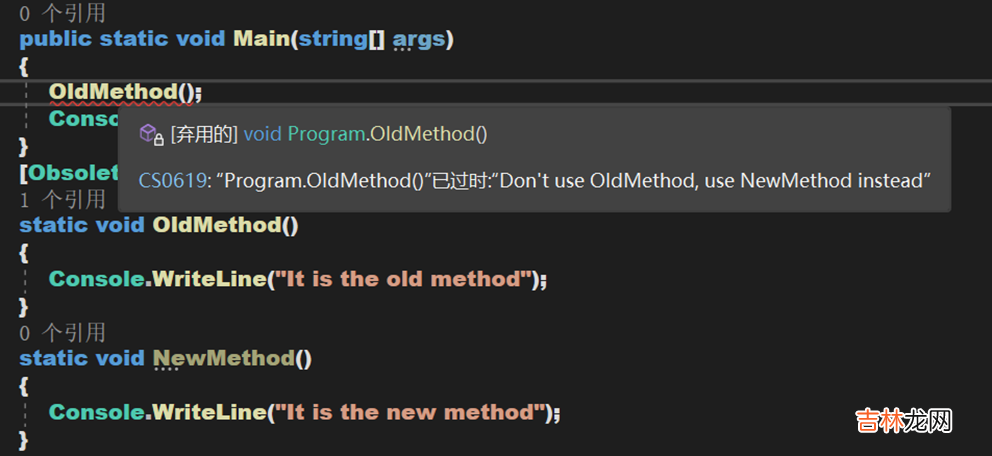The image size is (992, 456).
Task: Click the private method icon in the tooltip
Action: (x=150, y=134)
